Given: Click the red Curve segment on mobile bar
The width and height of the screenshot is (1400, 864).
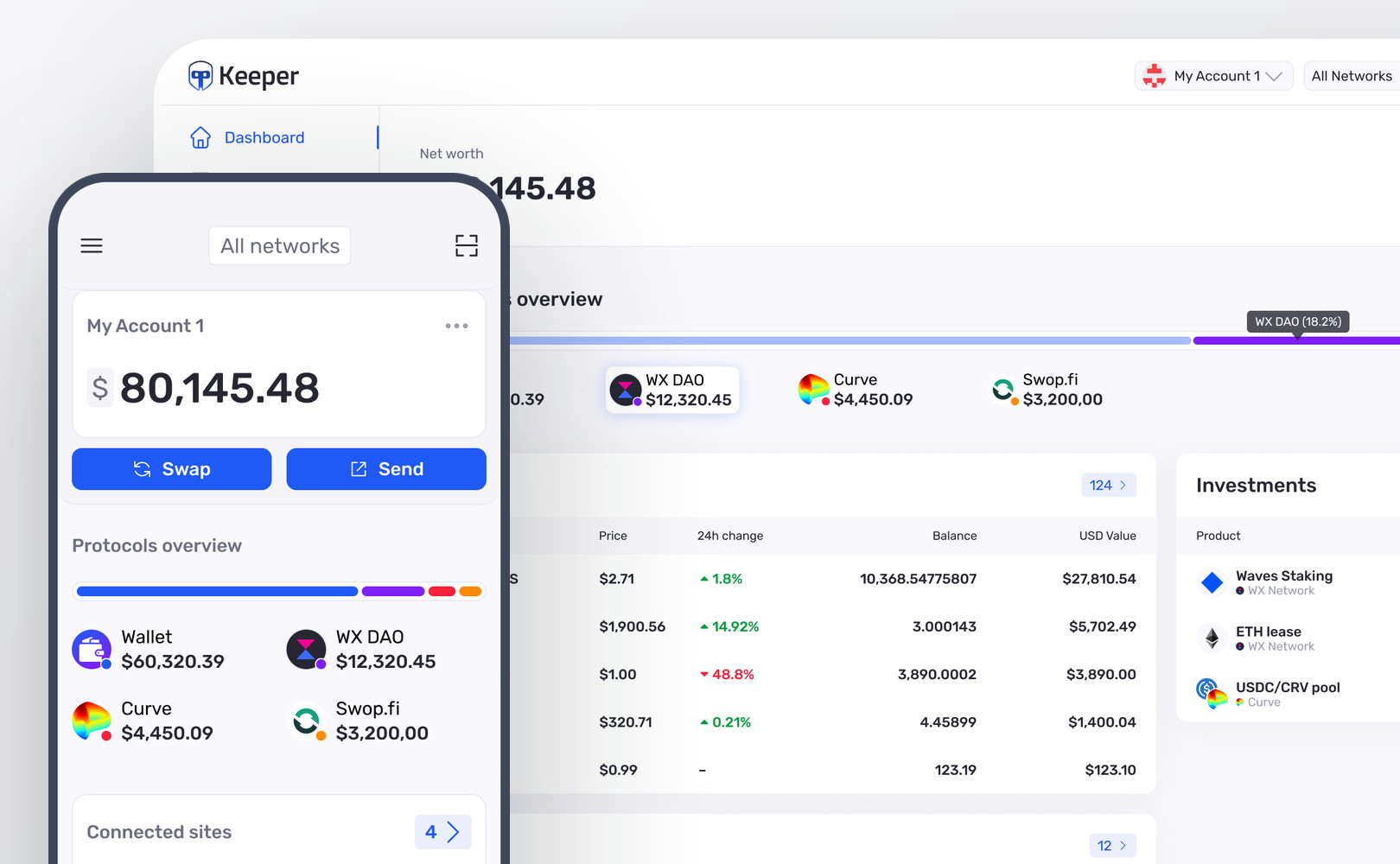Looking at the screenshot, I should (442, 592).
